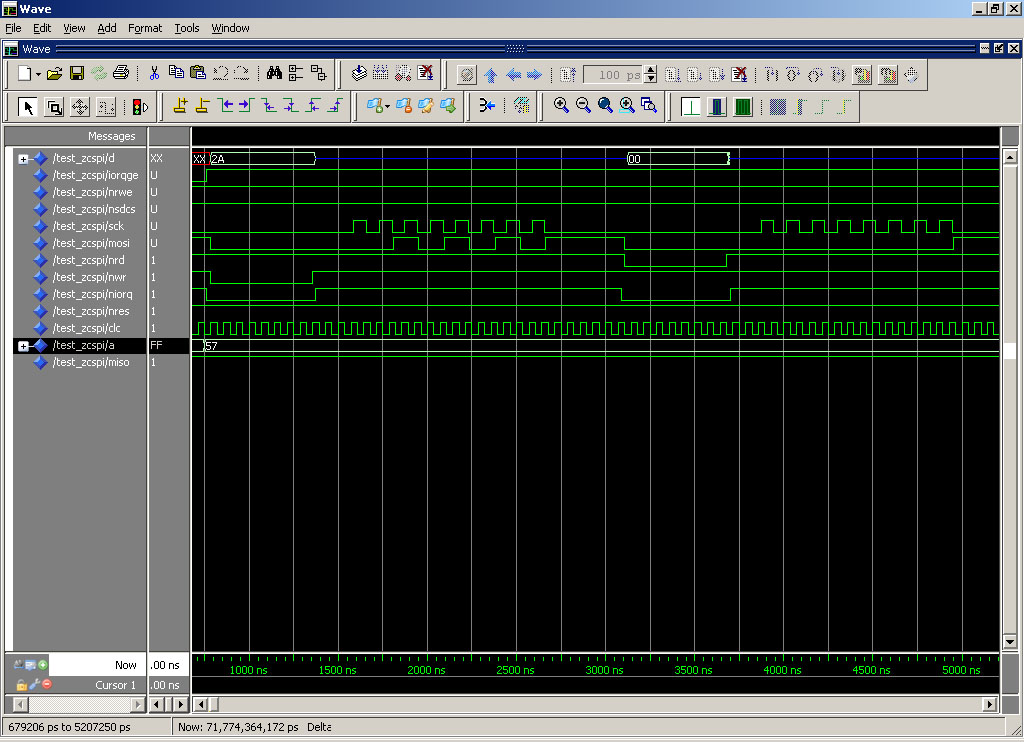This screenshot has width=1024, height=742.
Task: Open the Format menu
Action: click(x=145, y=28)
